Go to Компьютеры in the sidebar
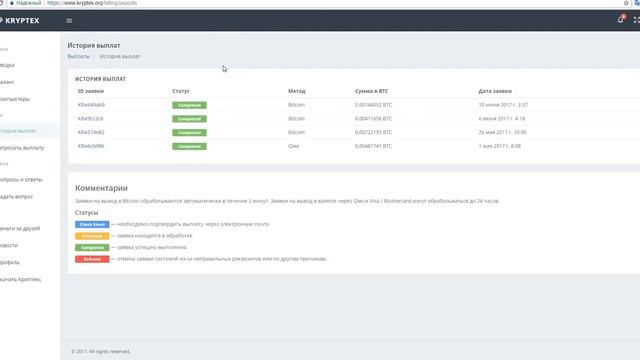 pos(15,99)
